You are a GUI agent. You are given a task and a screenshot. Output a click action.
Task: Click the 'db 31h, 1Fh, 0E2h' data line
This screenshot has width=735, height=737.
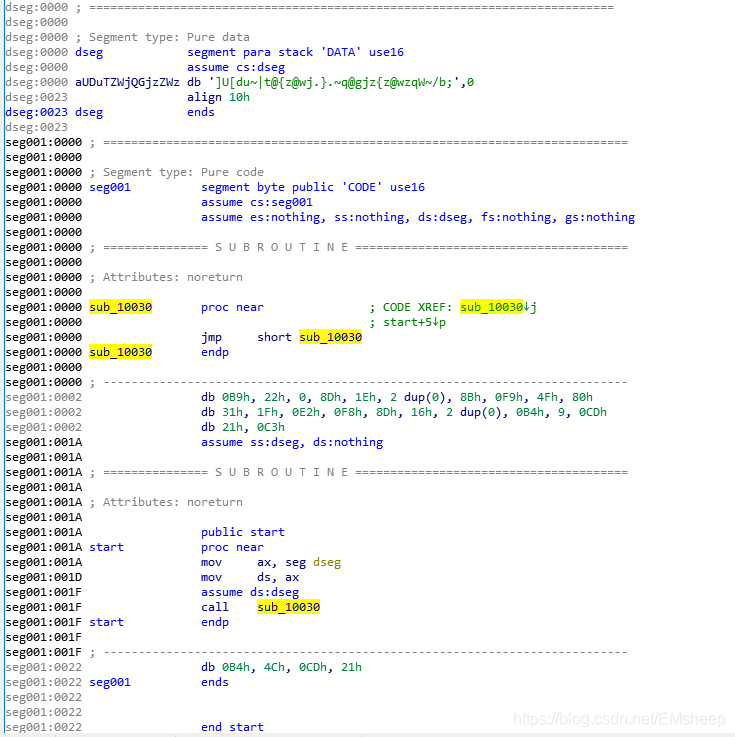pyautogui.click(x=404, y=412)
